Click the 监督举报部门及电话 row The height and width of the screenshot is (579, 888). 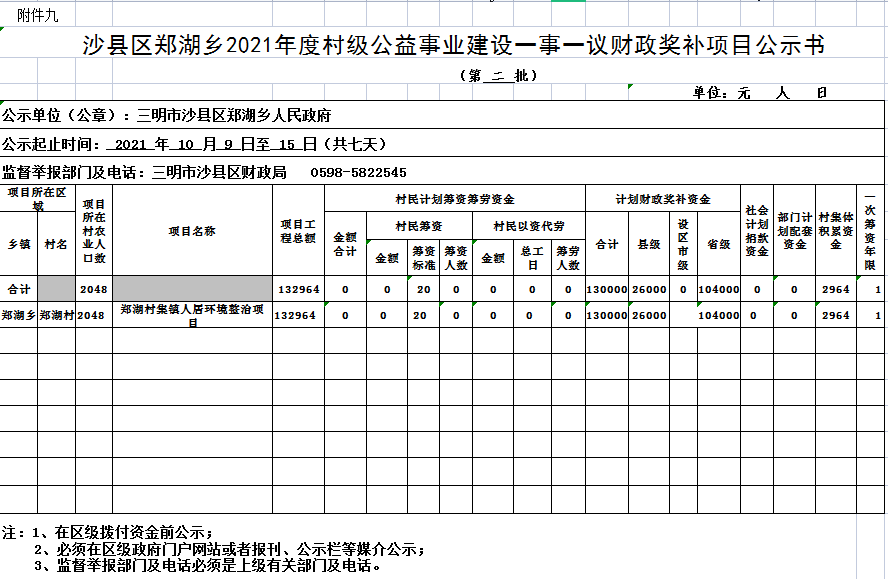(x=205, y=172)
